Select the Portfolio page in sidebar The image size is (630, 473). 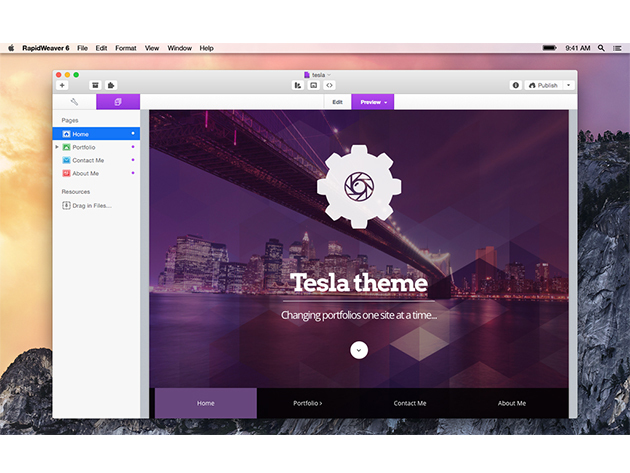click(x=96, y=147)
